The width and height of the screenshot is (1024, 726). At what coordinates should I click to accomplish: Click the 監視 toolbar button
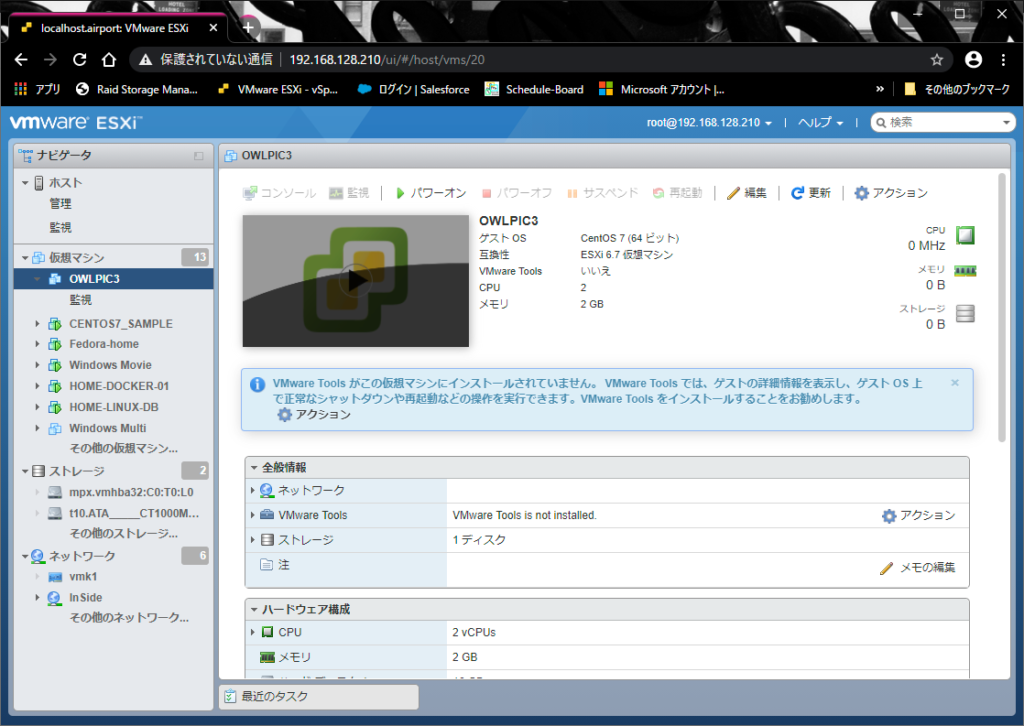pos(349,193)
